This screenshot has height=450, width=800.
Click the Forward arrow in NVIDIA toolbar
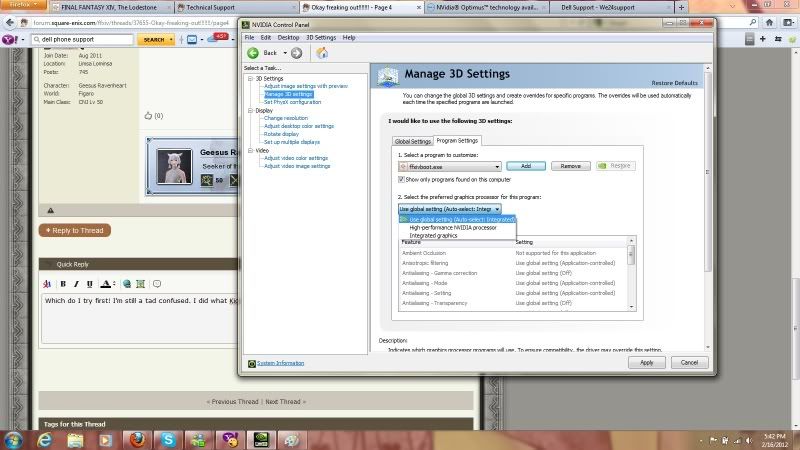pyautogui.click(x=296, y=53)
